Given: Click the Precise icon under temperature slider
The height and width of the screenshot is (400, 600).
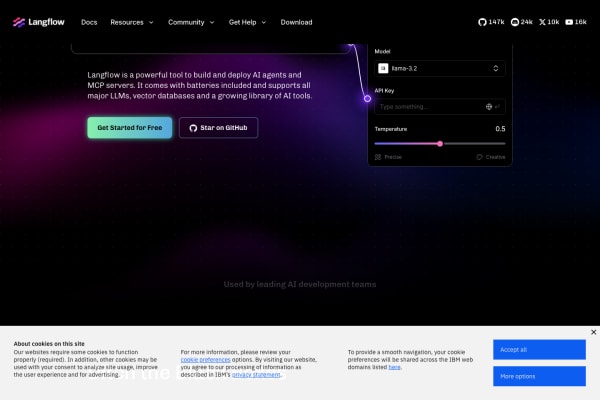Looking at the screenshot, I should click(378, 157).
